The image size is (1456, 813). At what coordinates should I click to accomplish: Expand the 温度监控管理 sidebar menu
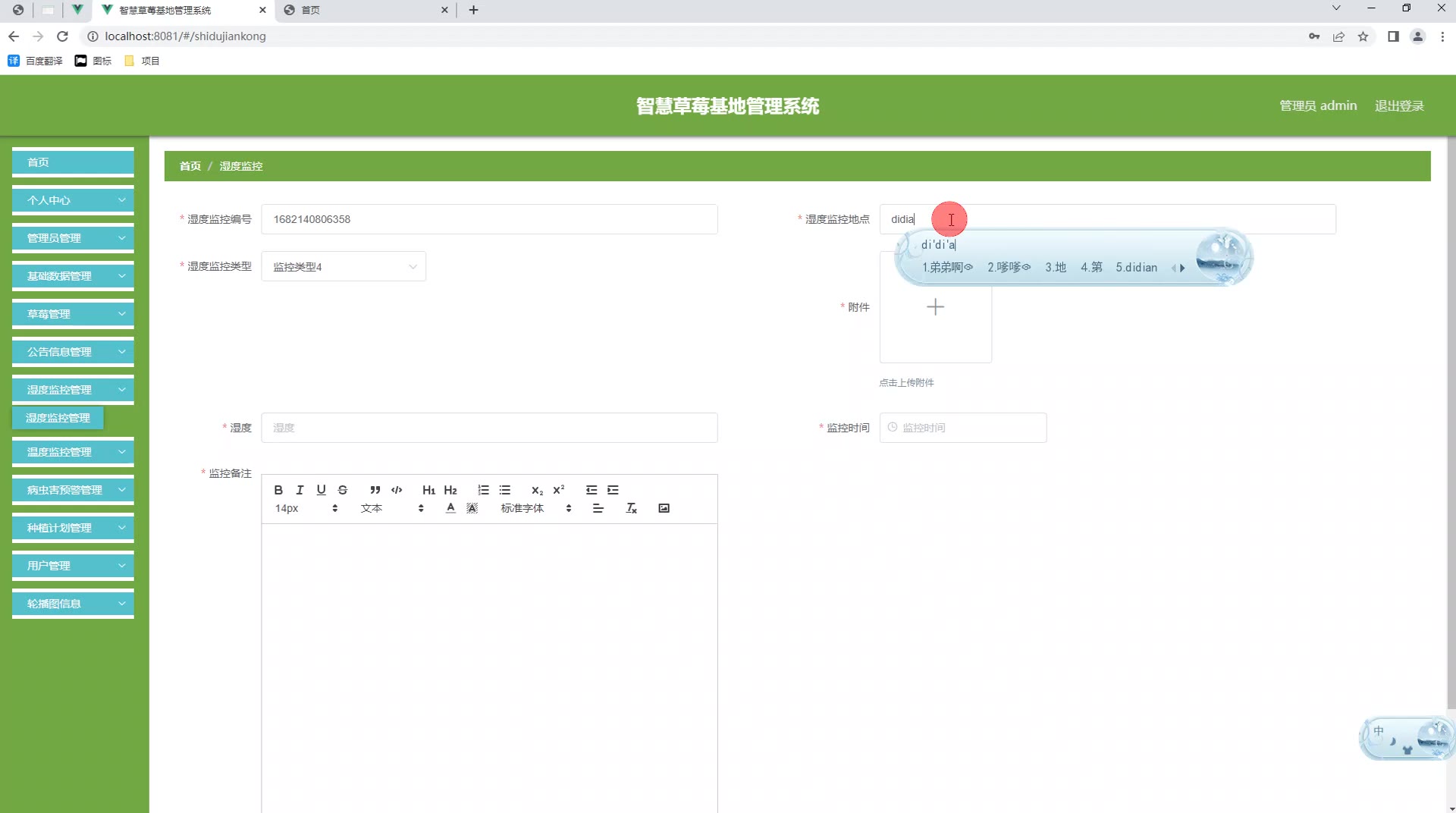(x=73, y=452)
